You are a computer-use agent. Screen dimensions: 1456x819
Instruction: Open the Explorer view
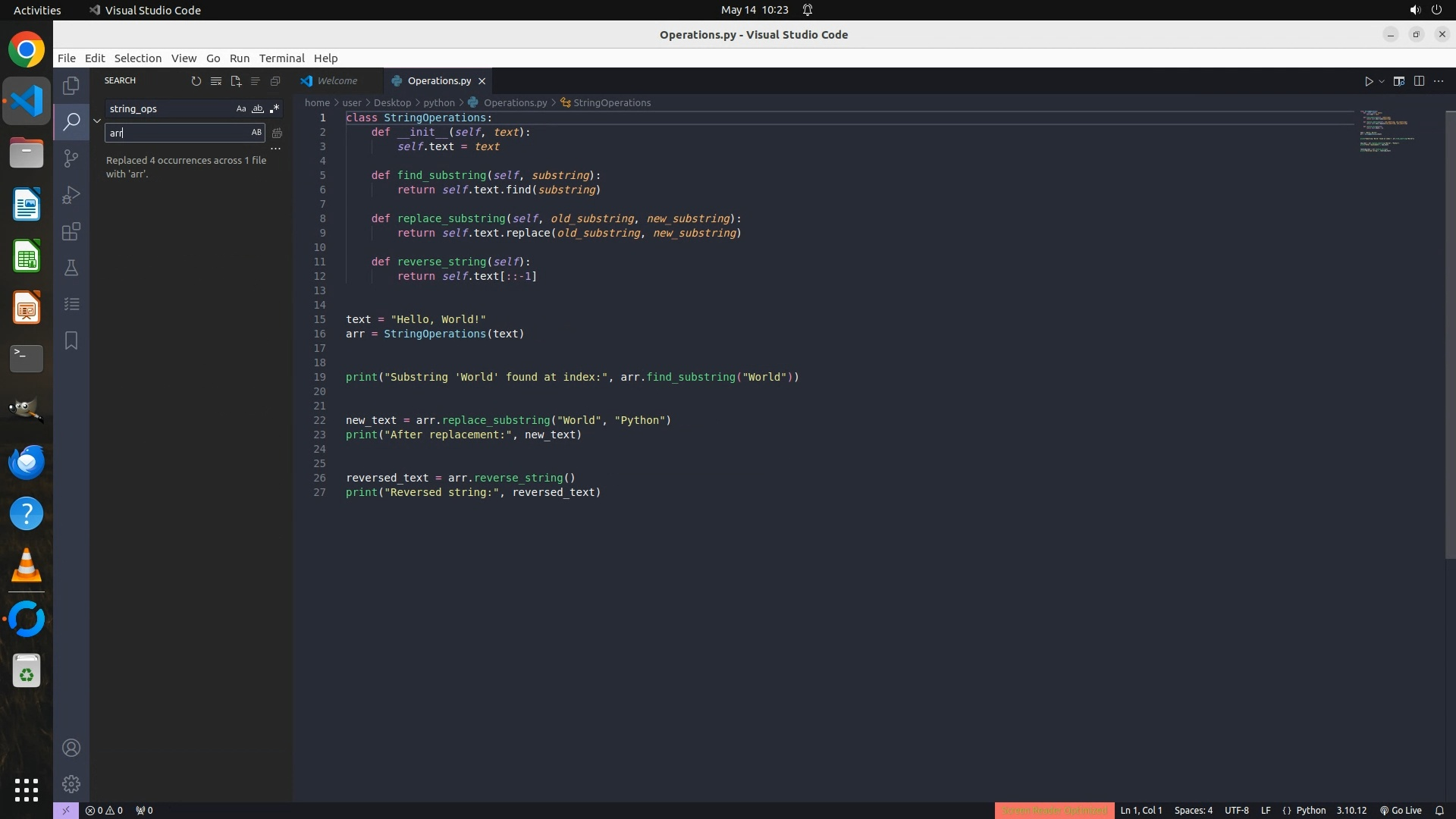pos(71,86)
